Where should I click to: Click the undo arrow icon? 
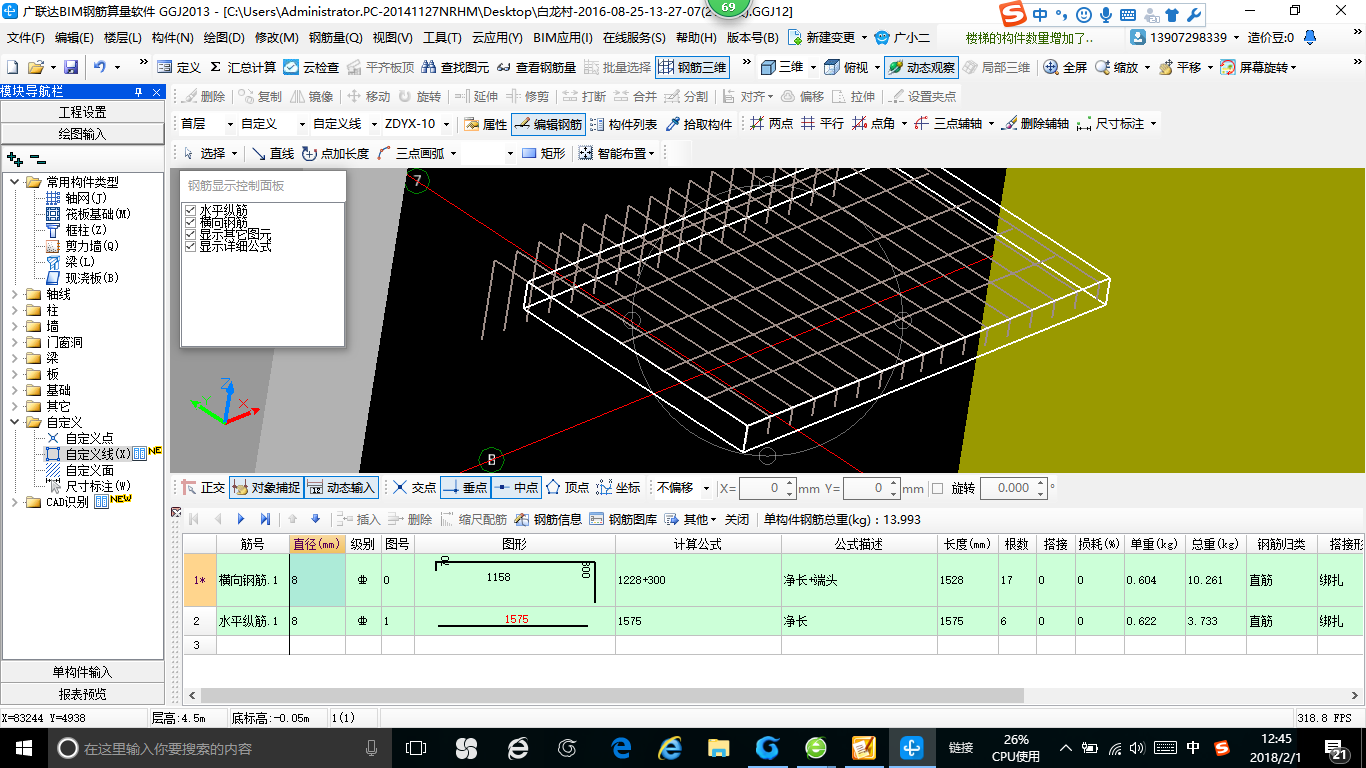point(100,67)
